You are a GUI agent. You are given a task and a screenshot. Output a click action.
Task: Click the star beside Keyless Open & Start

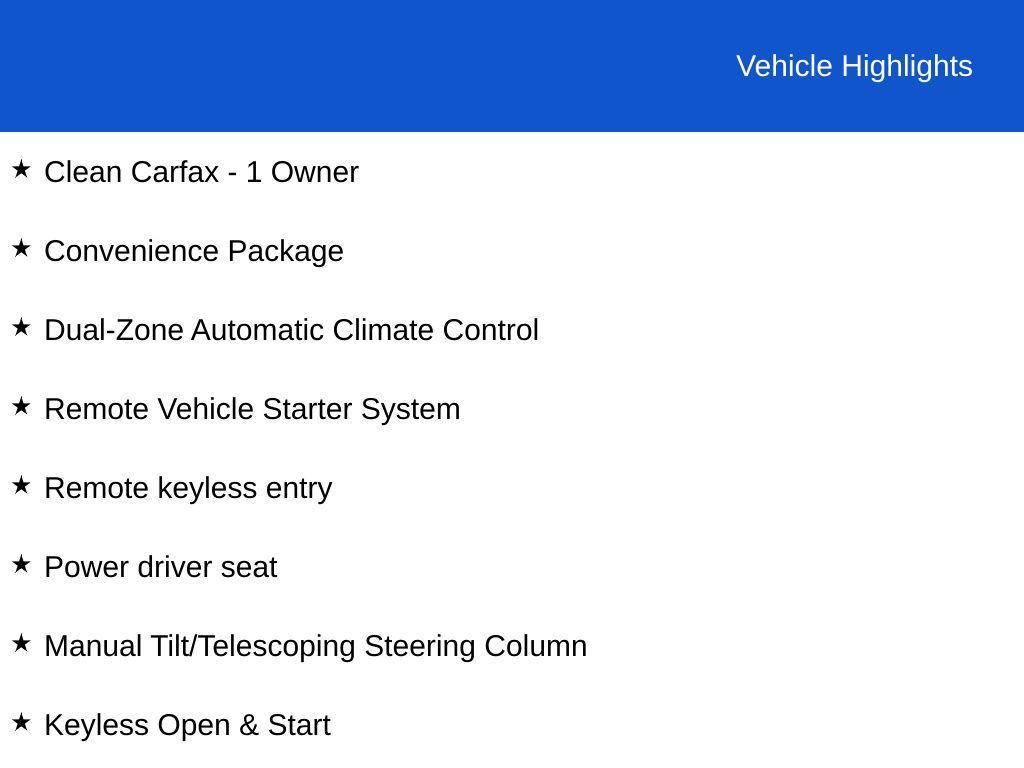(21, 723)
